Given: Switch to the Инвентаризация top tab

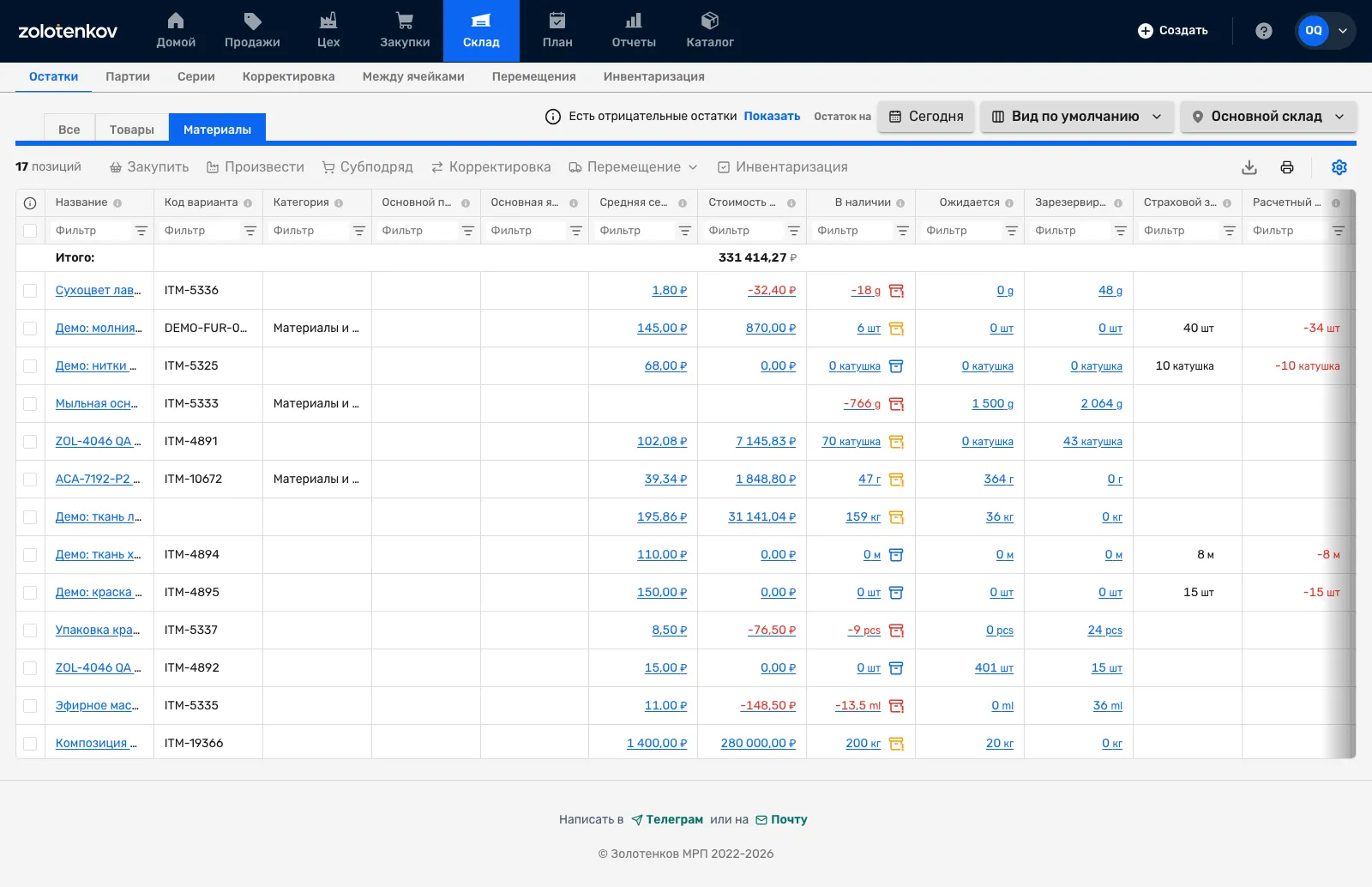Looking at the screenshot, I should tap(654, 76).
